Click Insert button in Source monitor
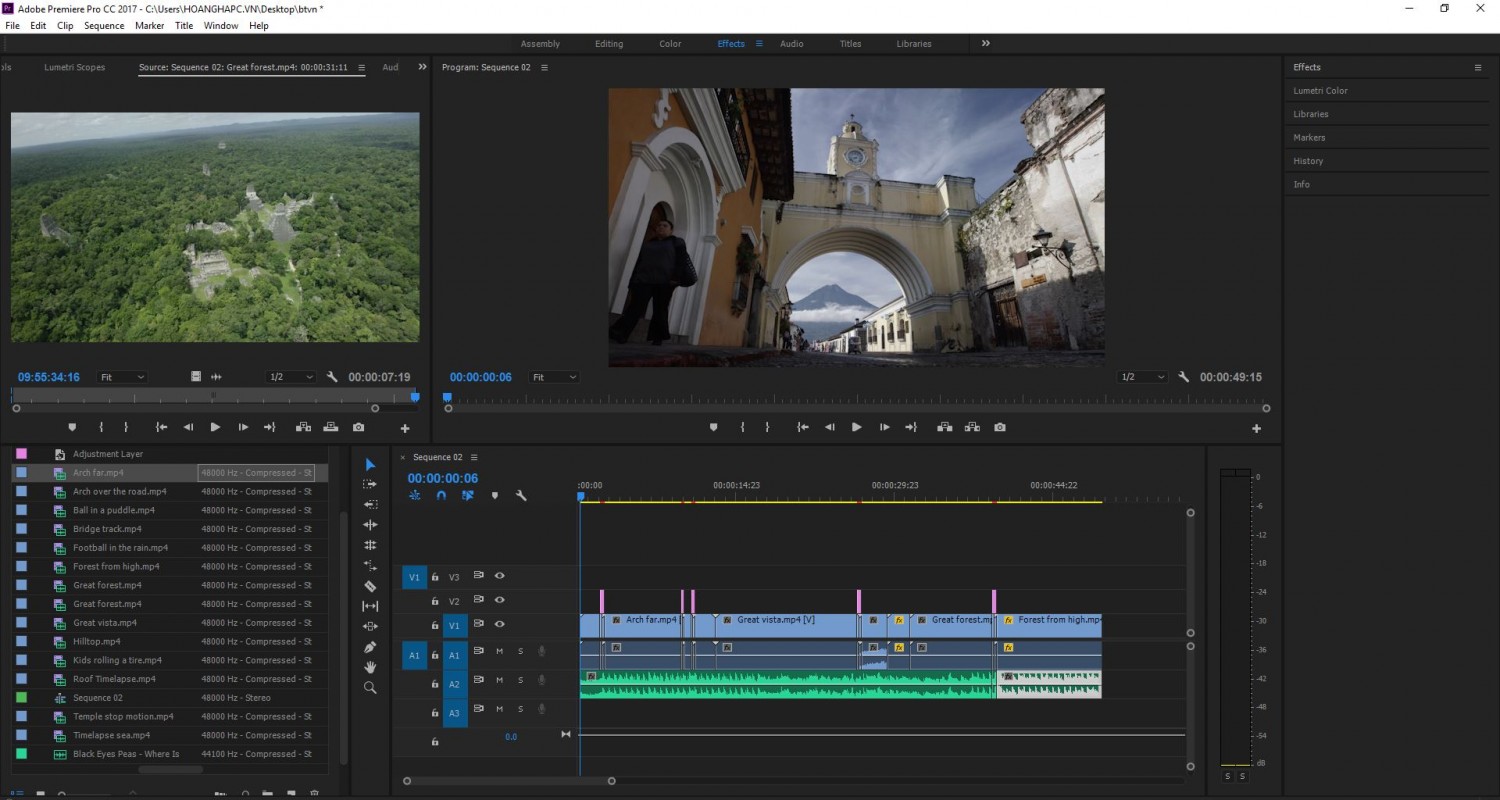The width and height of the screenshot is (1500, 800). (303, 427)
